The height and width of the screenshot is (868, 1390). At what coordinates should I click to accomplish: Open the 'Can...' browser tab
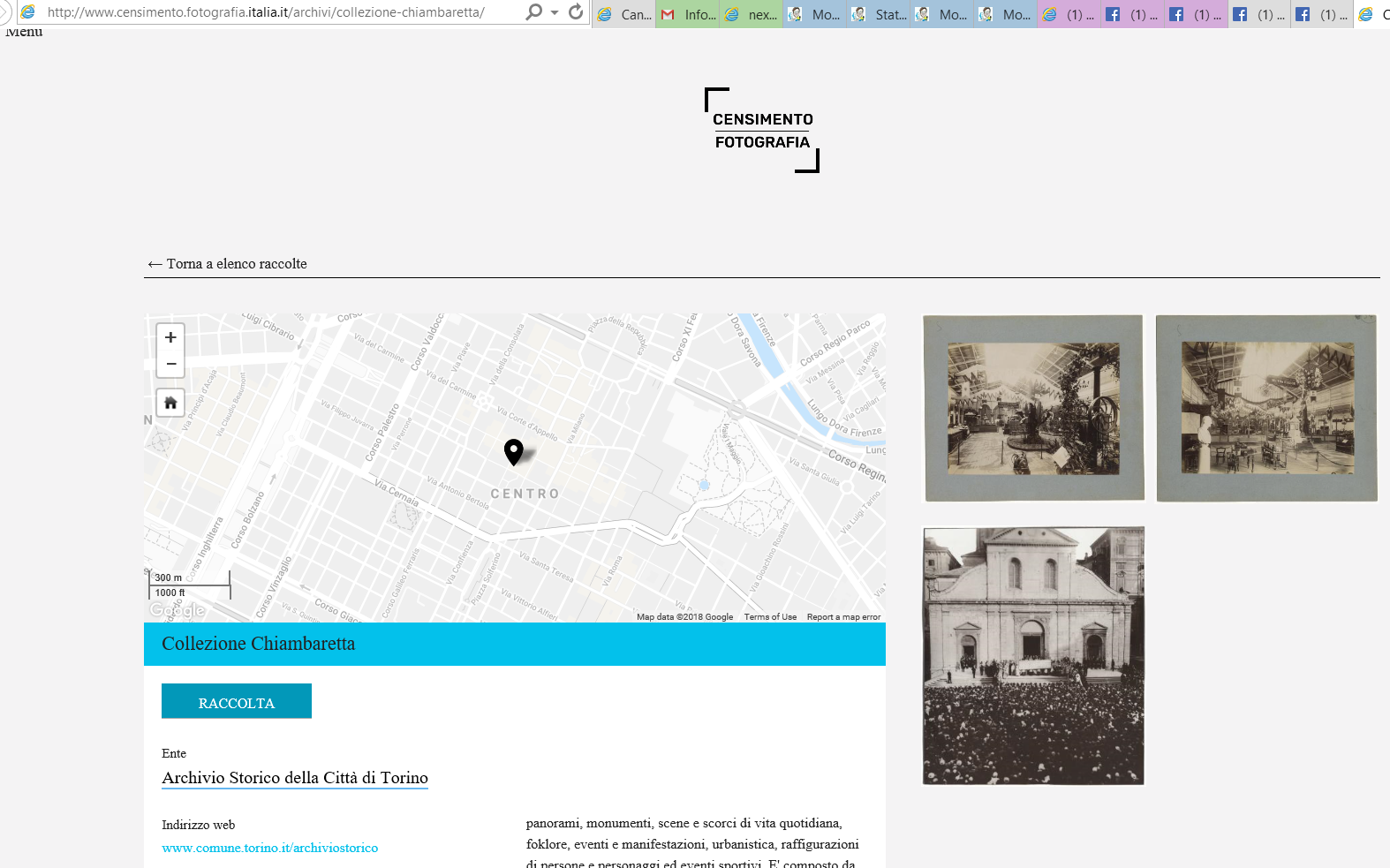coord(625,14)
